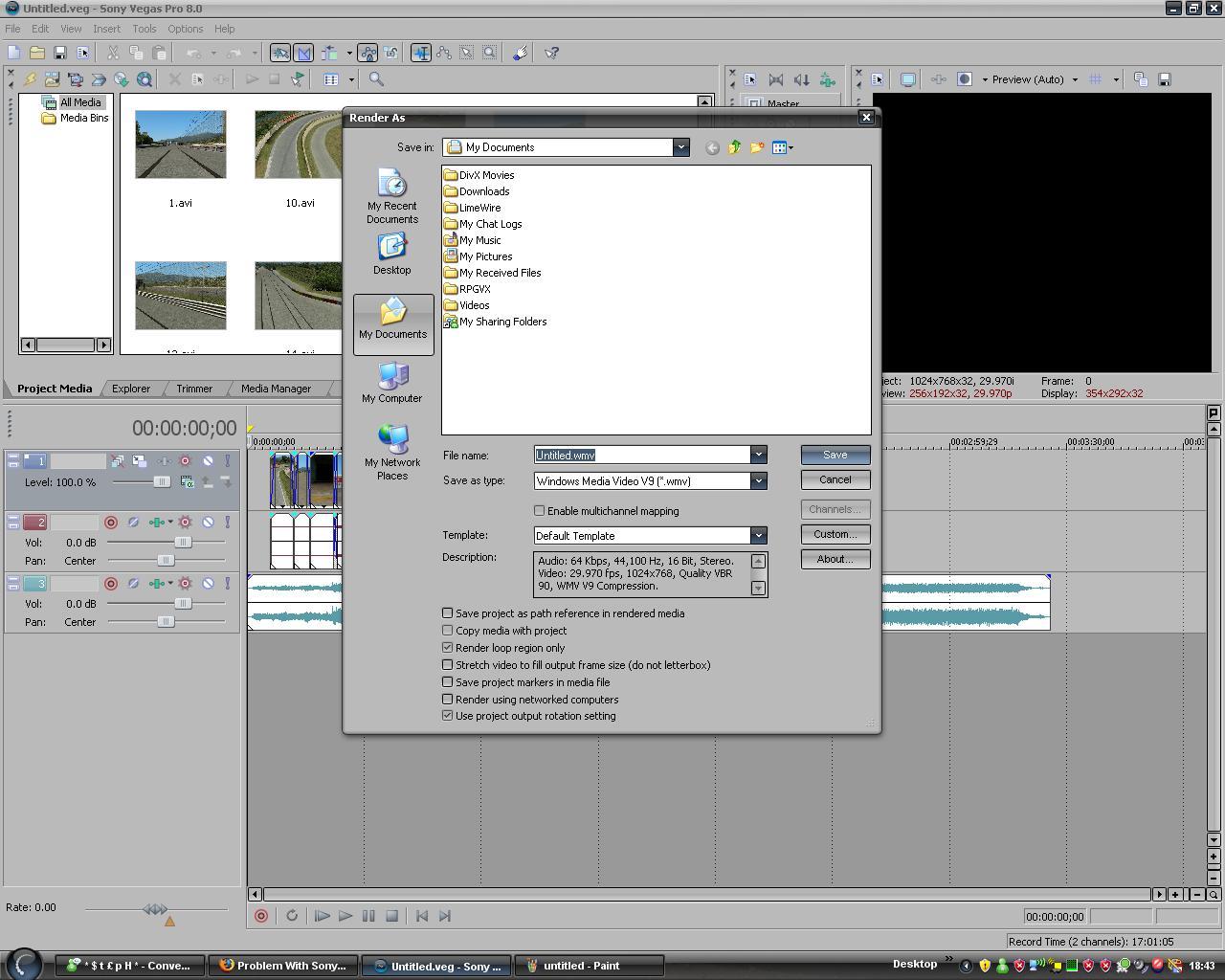Open the Tools menu
Screen dimensions: 1225x980
(145, 29)
